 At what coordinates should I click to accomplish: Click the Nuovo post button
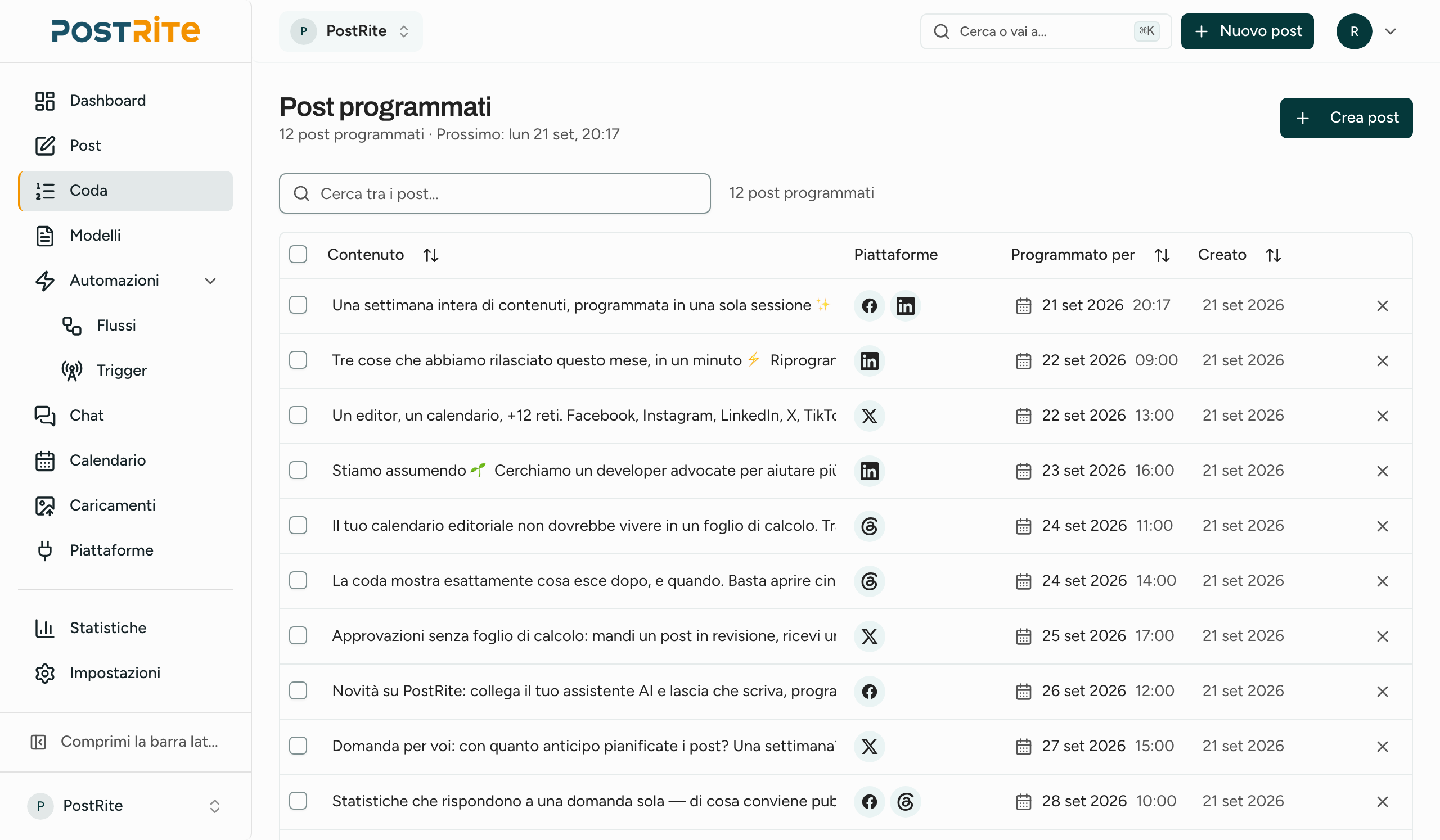1247,31
